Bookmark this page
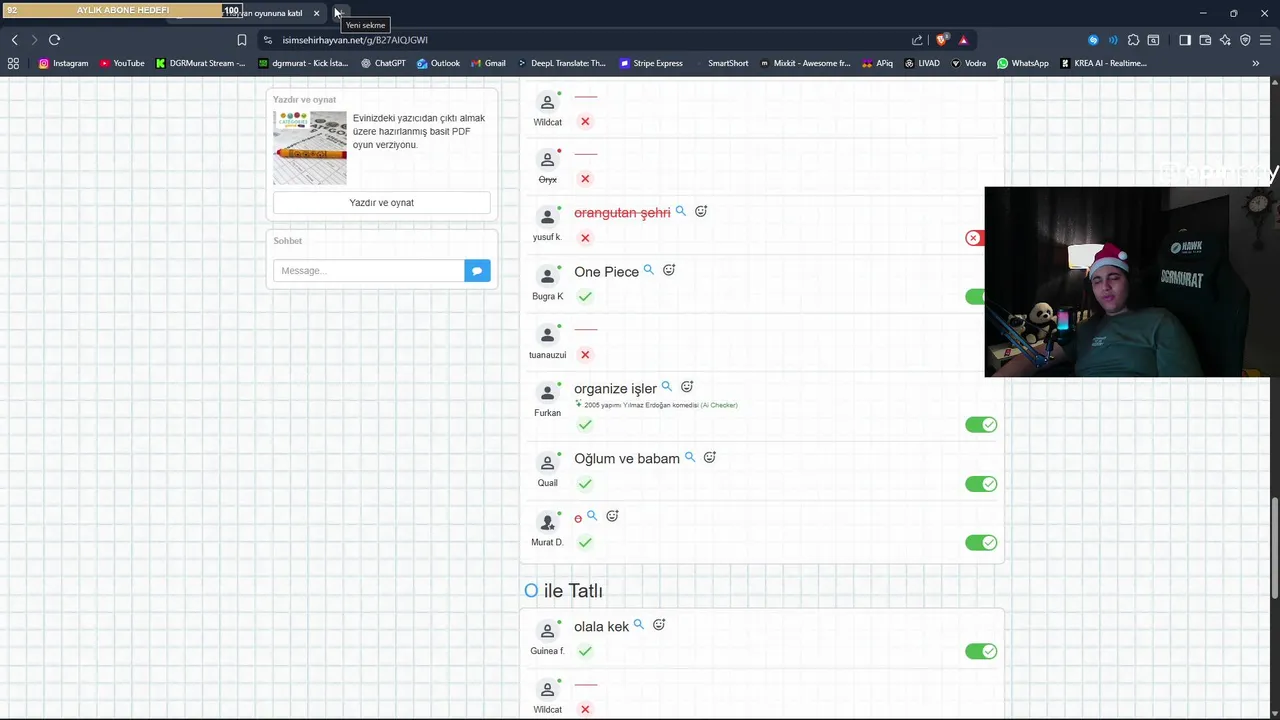Viewport: 1280px width, 720px height. [x=242, y=40]
